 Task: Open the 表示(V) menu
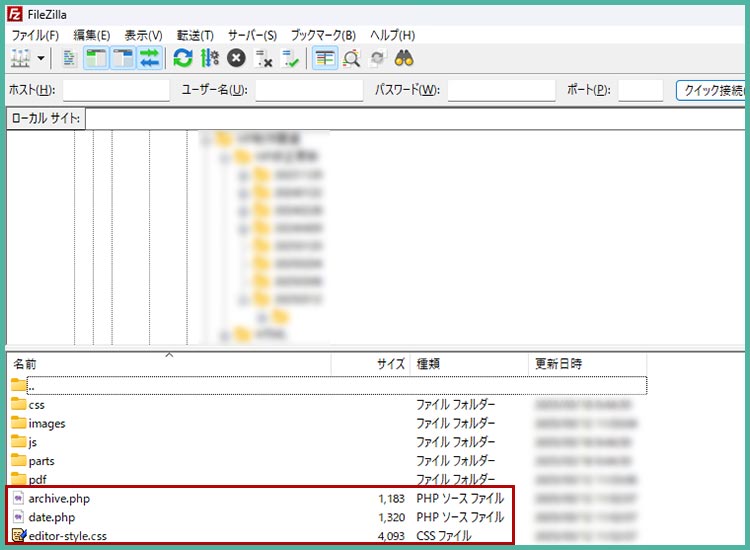143,35
